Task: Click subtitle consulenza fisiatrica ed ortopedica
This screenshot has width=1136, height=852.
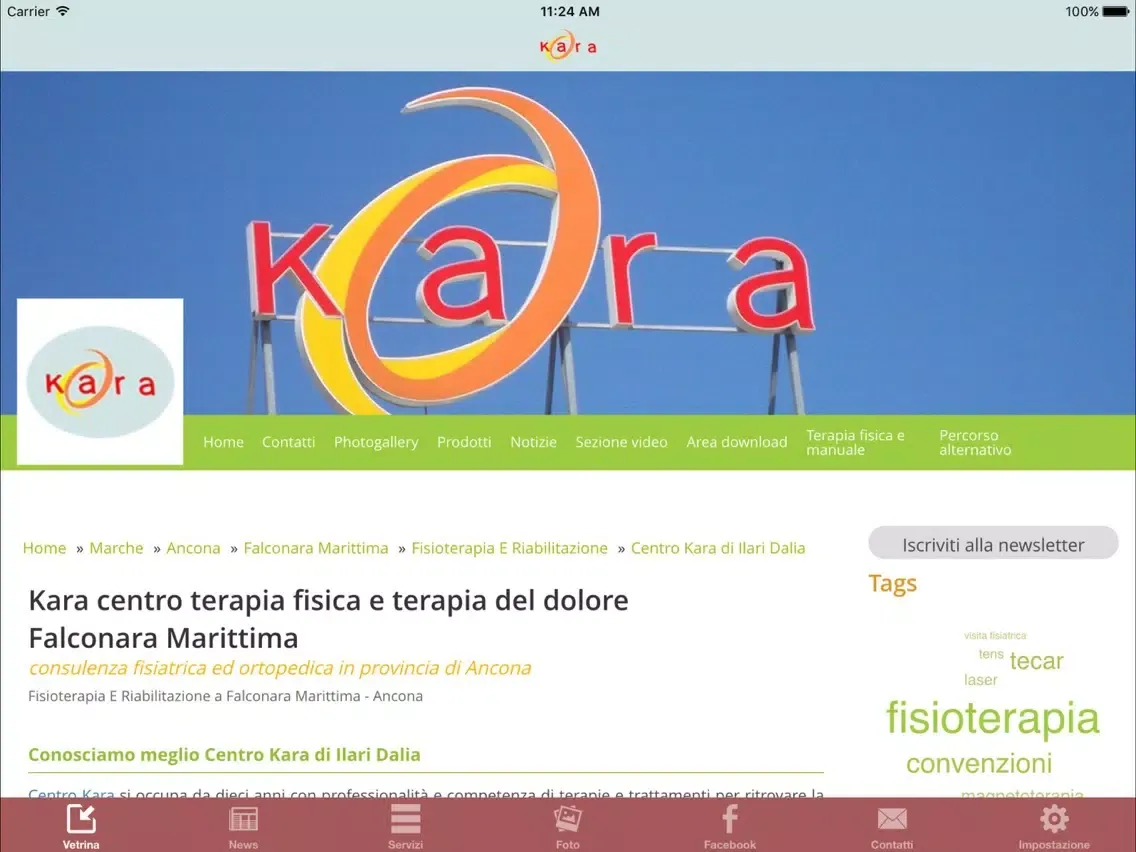Action: [280, 667]
